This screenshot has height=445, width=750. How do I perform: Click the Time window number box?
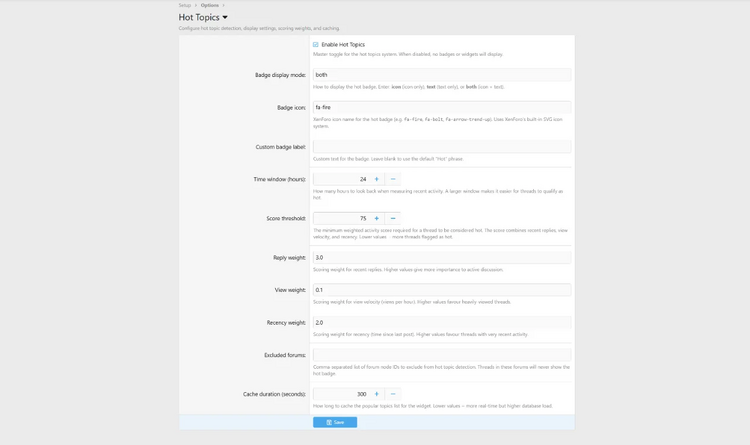coord(340,179)
